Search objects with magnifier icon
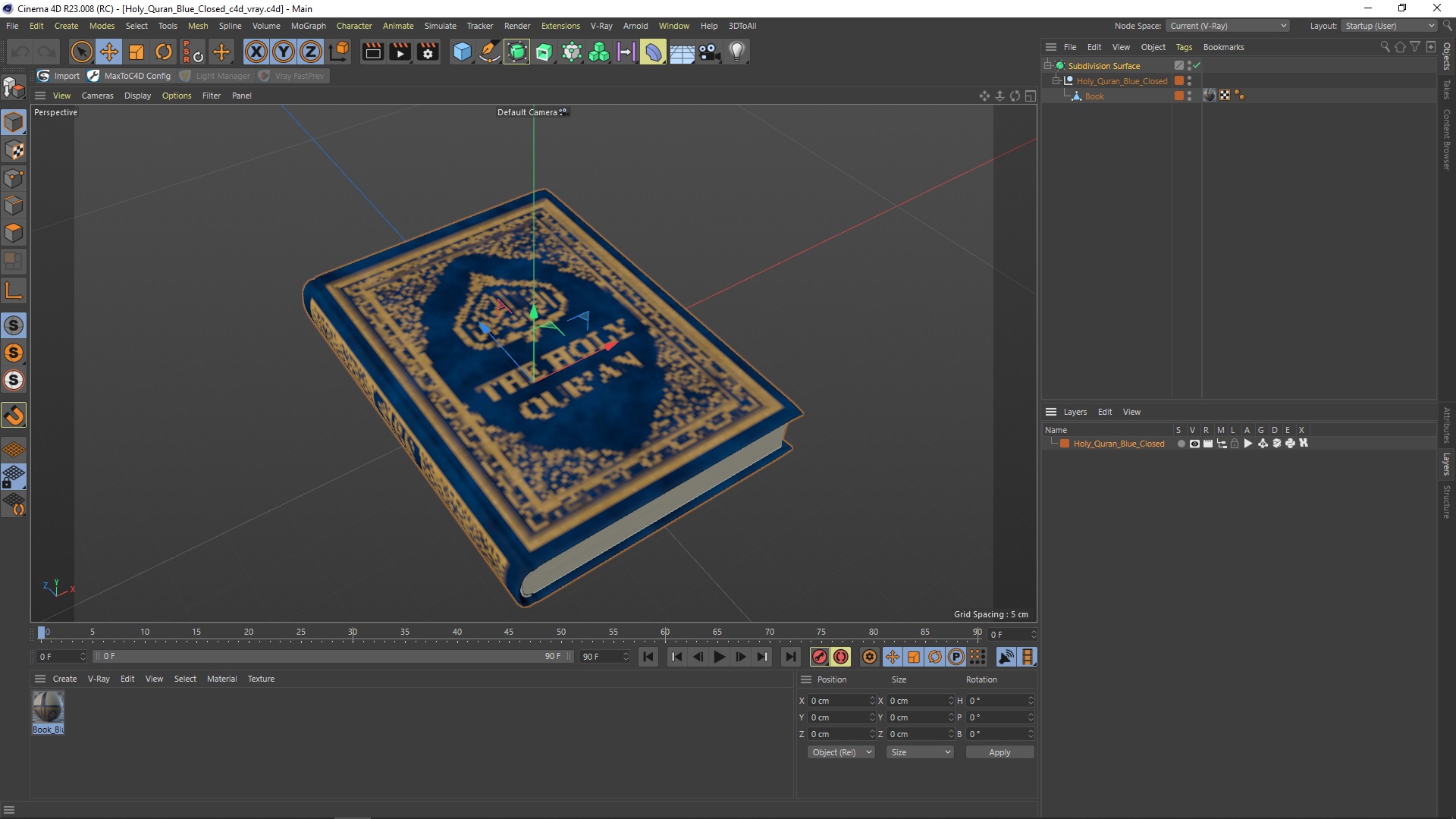This screenshot has width=1456, height=819. click(1385, 47)
